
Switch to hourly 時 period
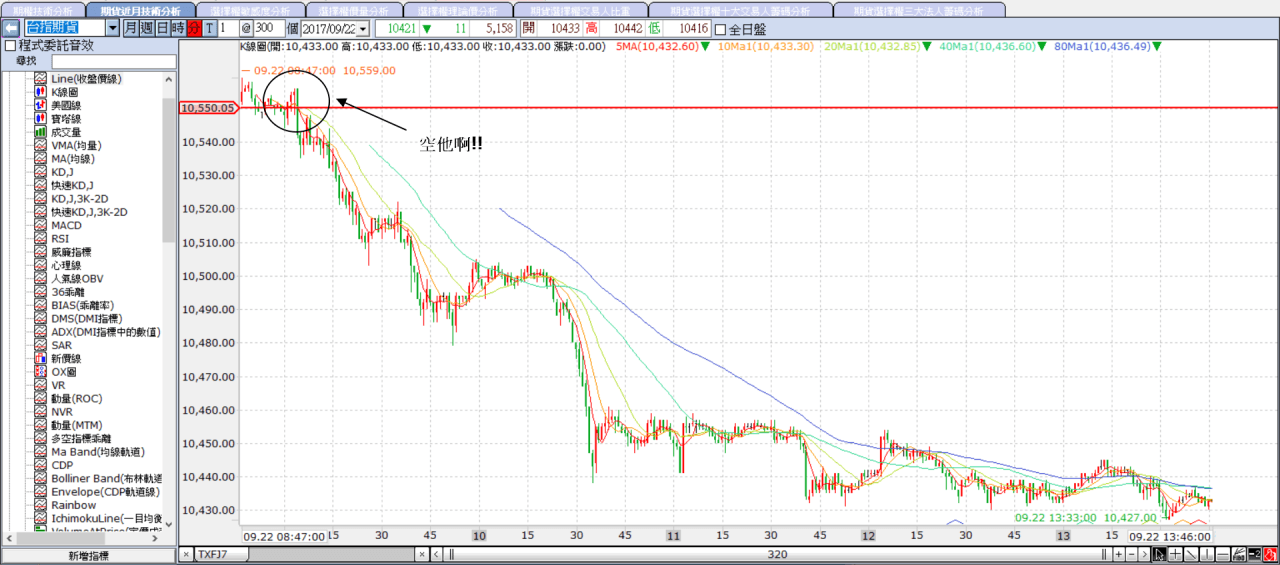click(179, 29)
